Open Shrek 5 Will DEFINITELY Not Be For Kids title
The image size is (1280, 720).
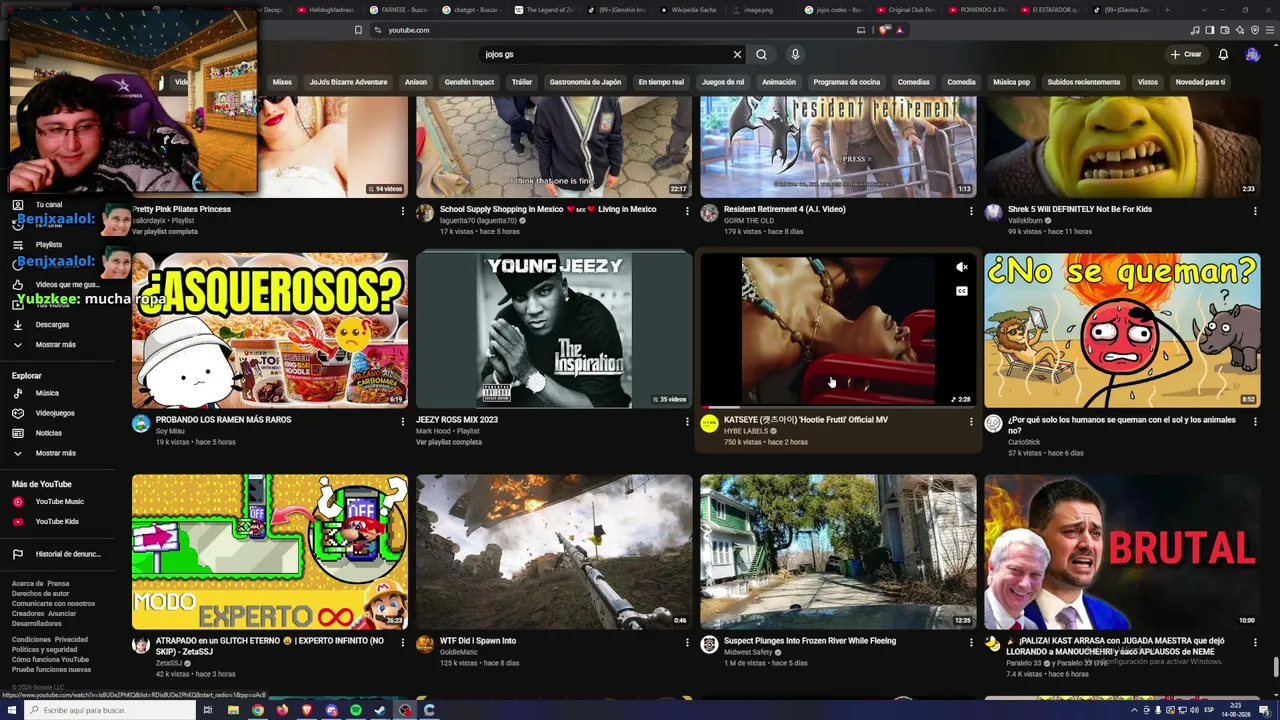click(1080, 209)
